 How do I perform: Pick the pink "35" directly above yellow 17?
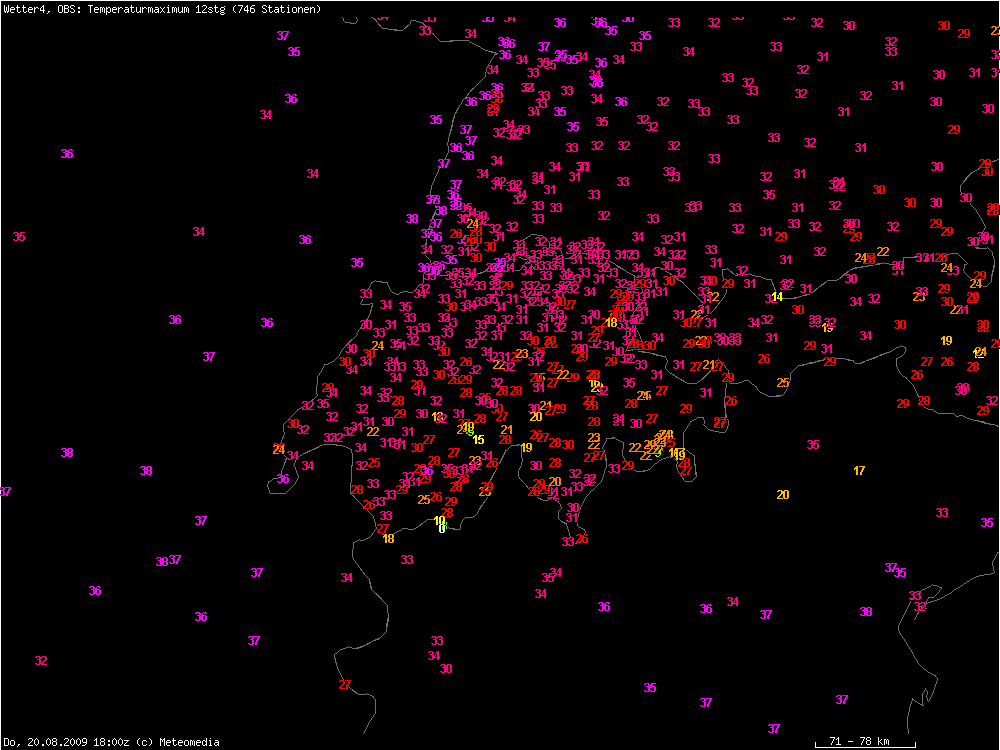[x=813, y=444]
